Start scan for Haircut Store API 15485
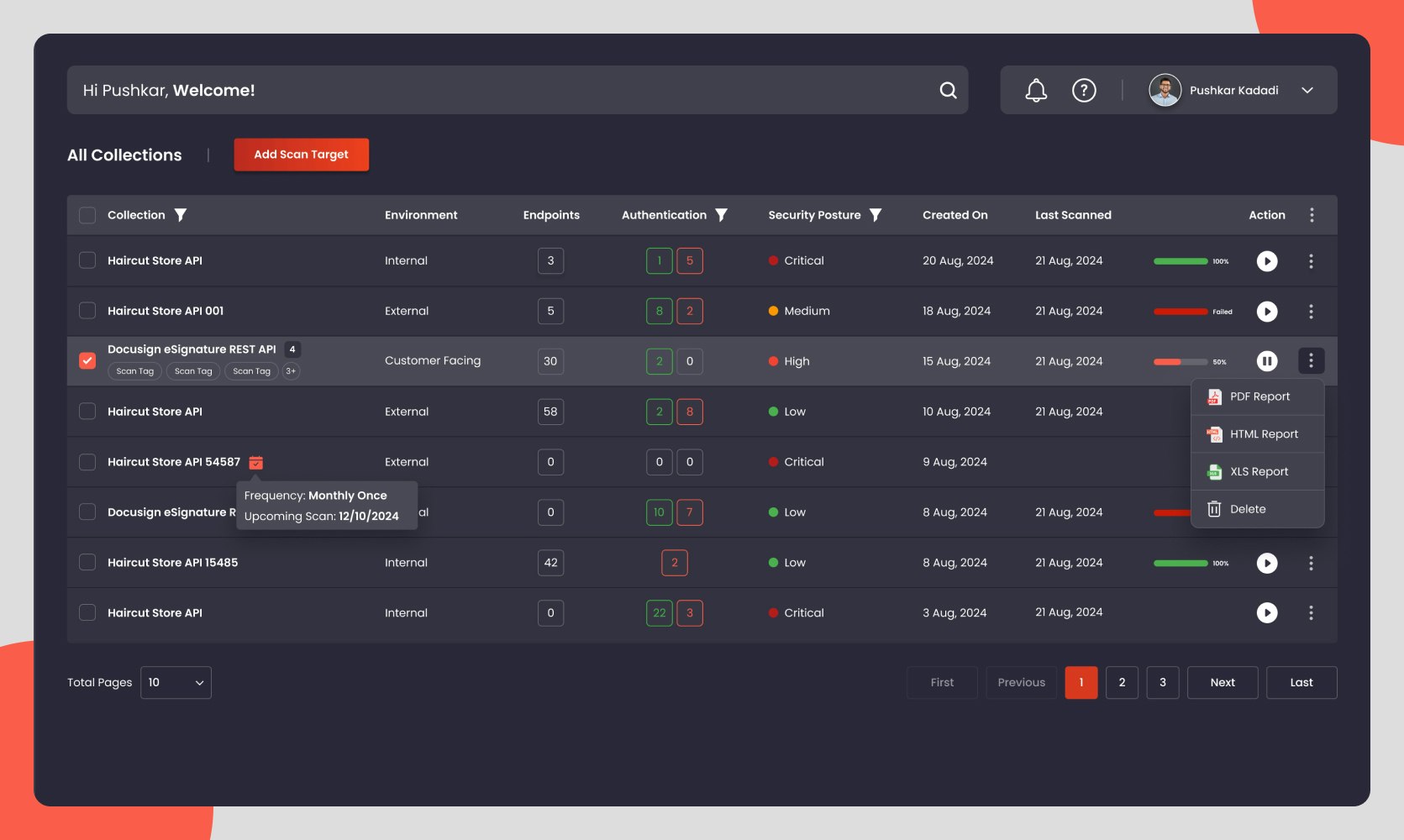This screenshot has width=1404, height=840. pyautogui.click(x=1267, y=563)
